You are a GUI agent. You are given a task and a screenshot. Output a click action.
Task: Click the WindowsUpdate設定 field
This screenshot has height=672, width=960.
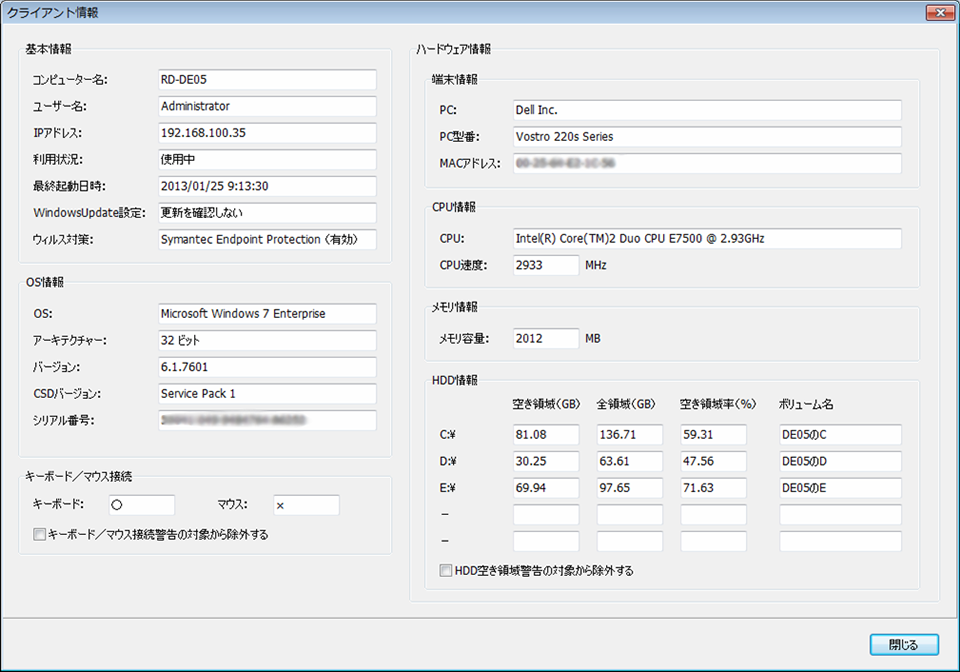point(266,213)
